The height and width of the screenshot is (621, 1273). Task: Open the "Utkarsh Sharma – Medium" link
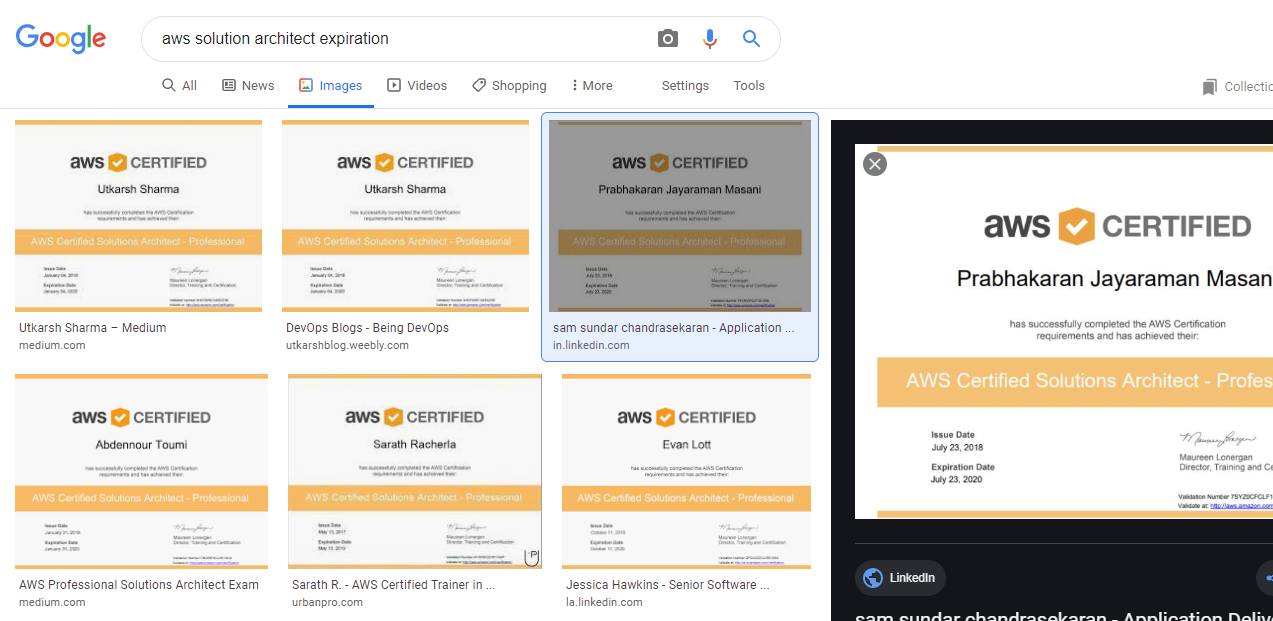coord(92,327)
